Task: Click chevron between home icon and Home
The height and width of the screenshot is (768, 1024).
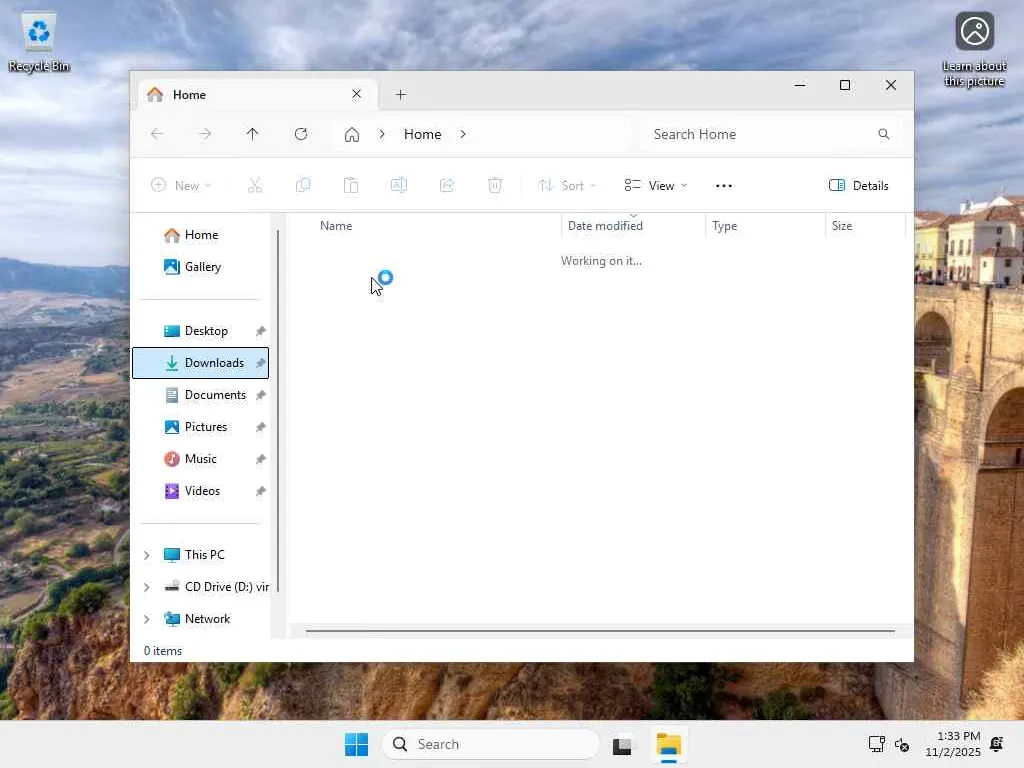Action: point(382,134)
